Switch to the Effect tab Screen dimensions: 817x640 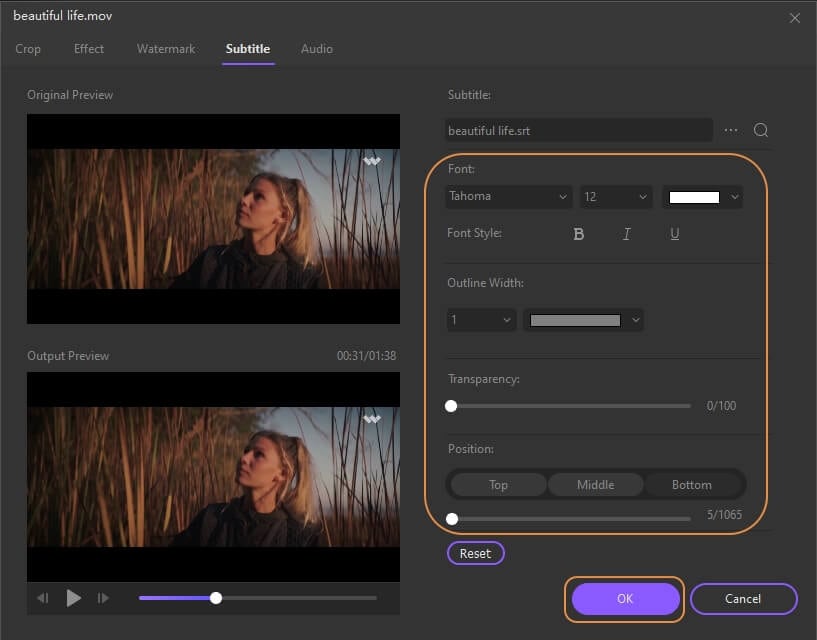coord(89,49)
